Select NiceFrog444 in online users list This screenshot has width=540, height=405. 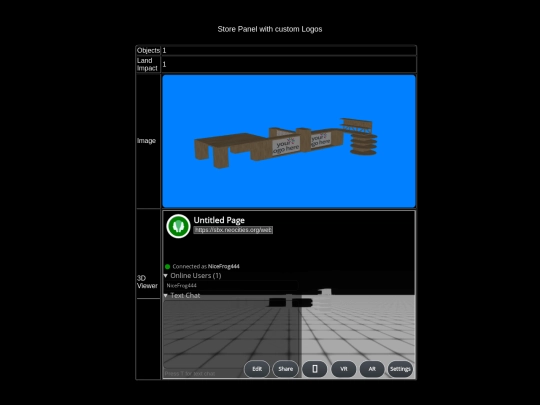[x=230, y=285]
